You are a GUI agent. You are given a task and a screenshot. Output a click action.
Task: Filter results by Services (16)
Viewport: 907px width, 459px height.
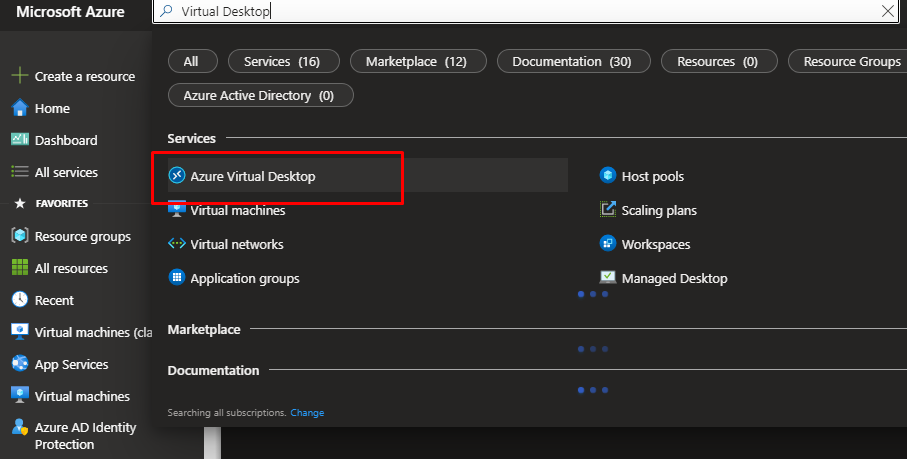pyautogui.click(x=281, y=62)
